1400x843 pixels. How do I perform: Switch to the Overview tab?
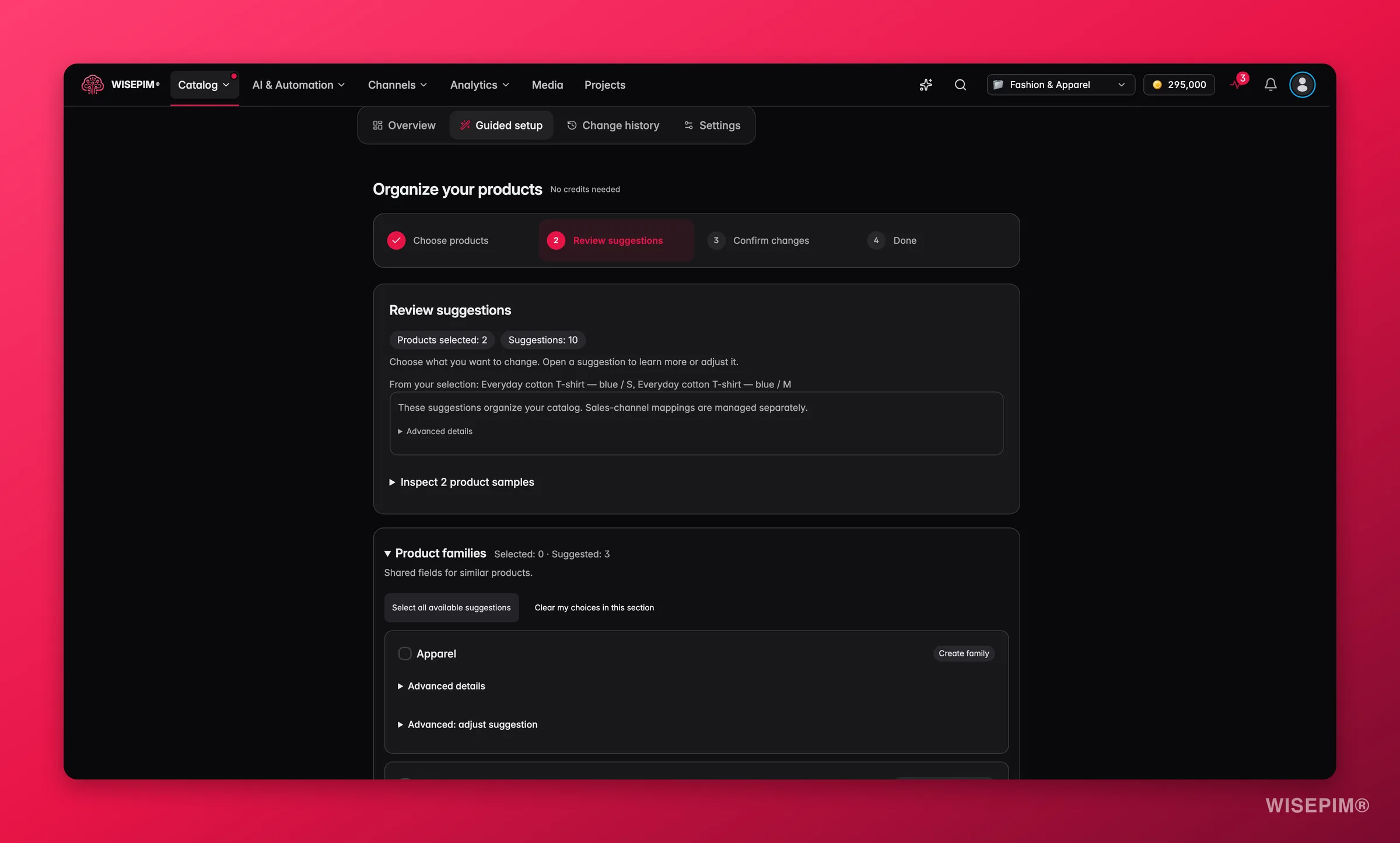click(x=404, y=125)
